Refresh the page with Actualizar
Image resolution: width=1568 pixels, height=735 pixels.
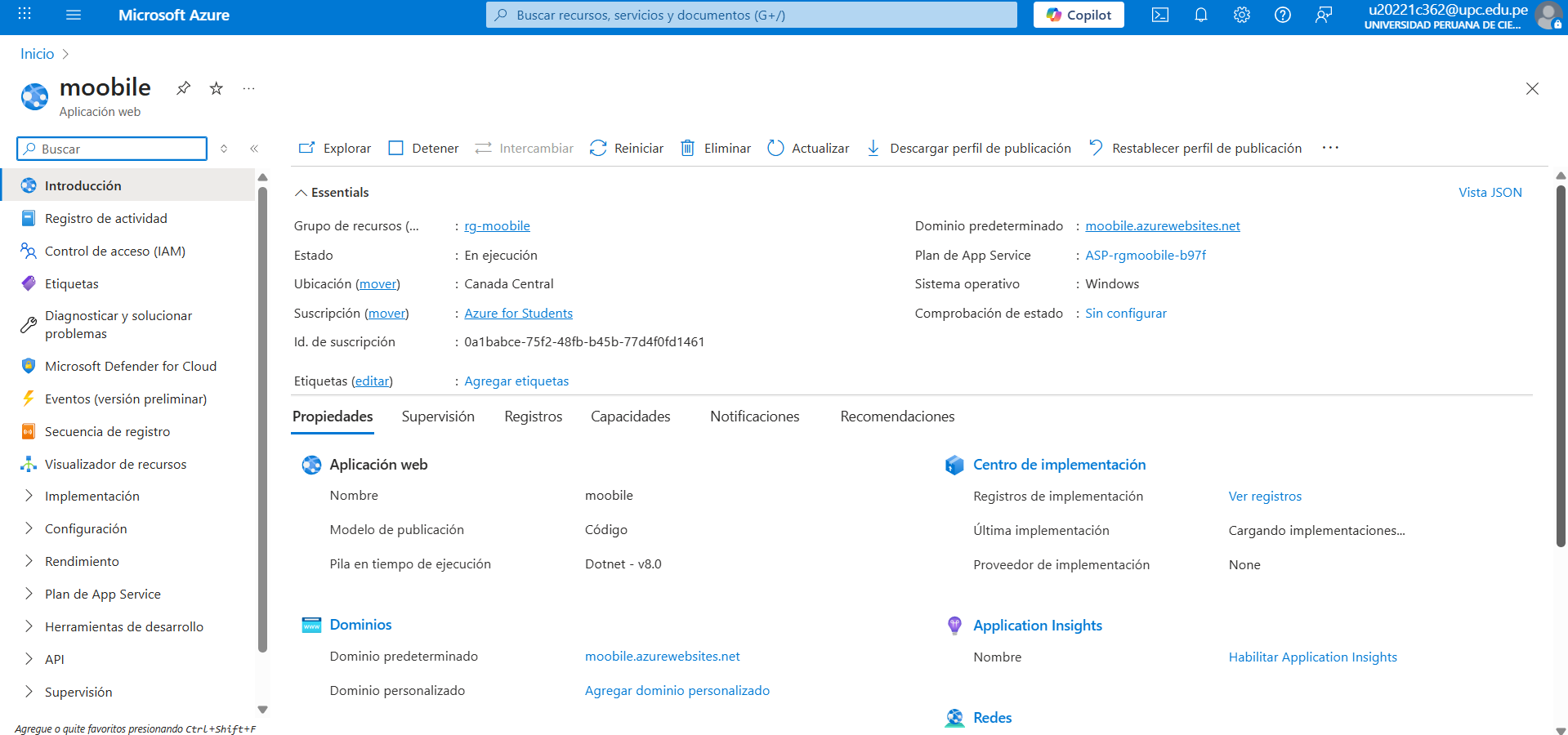809,148
